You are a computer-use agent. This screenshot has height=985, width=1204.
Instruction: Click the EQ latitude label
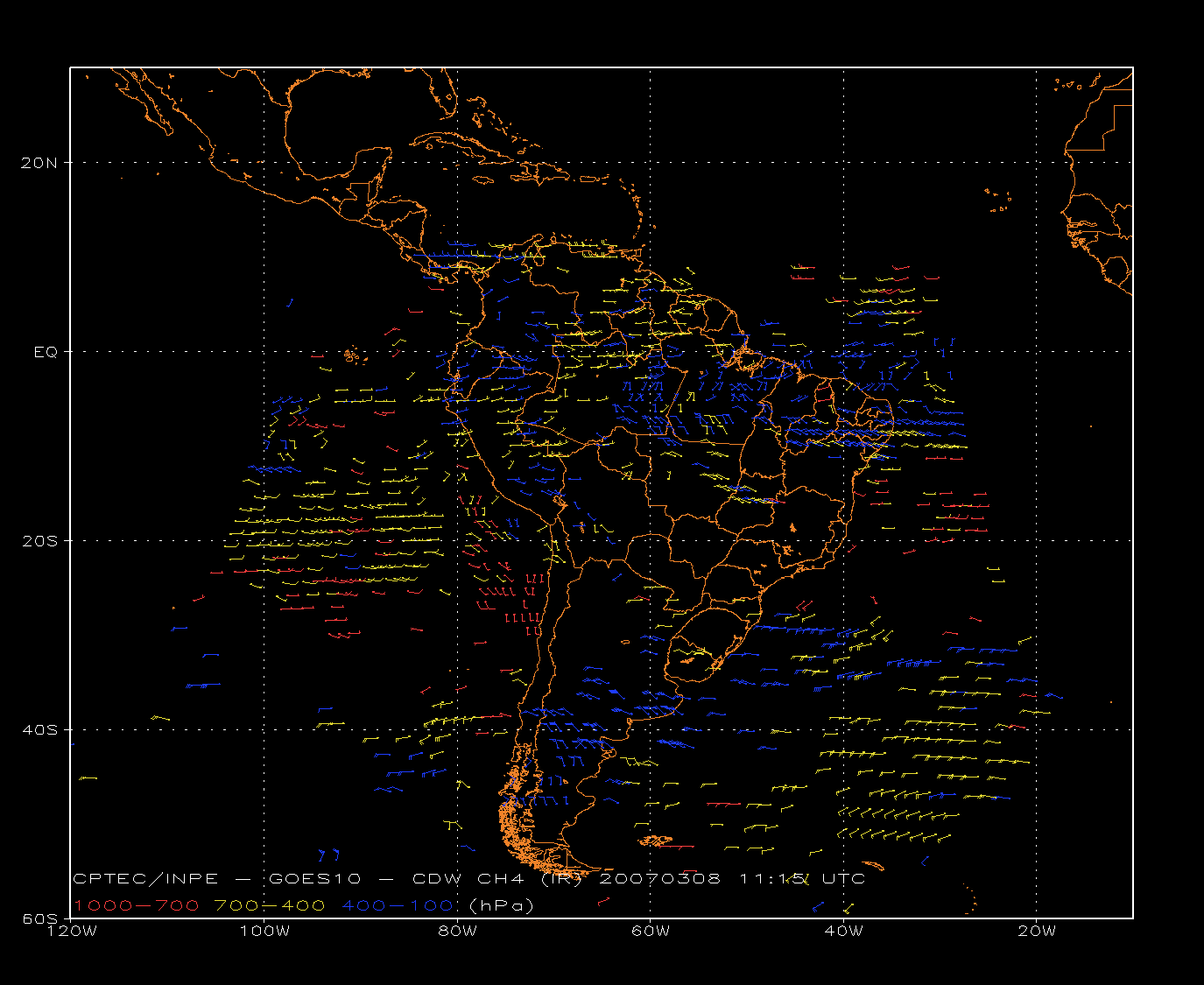pos(46,352)
